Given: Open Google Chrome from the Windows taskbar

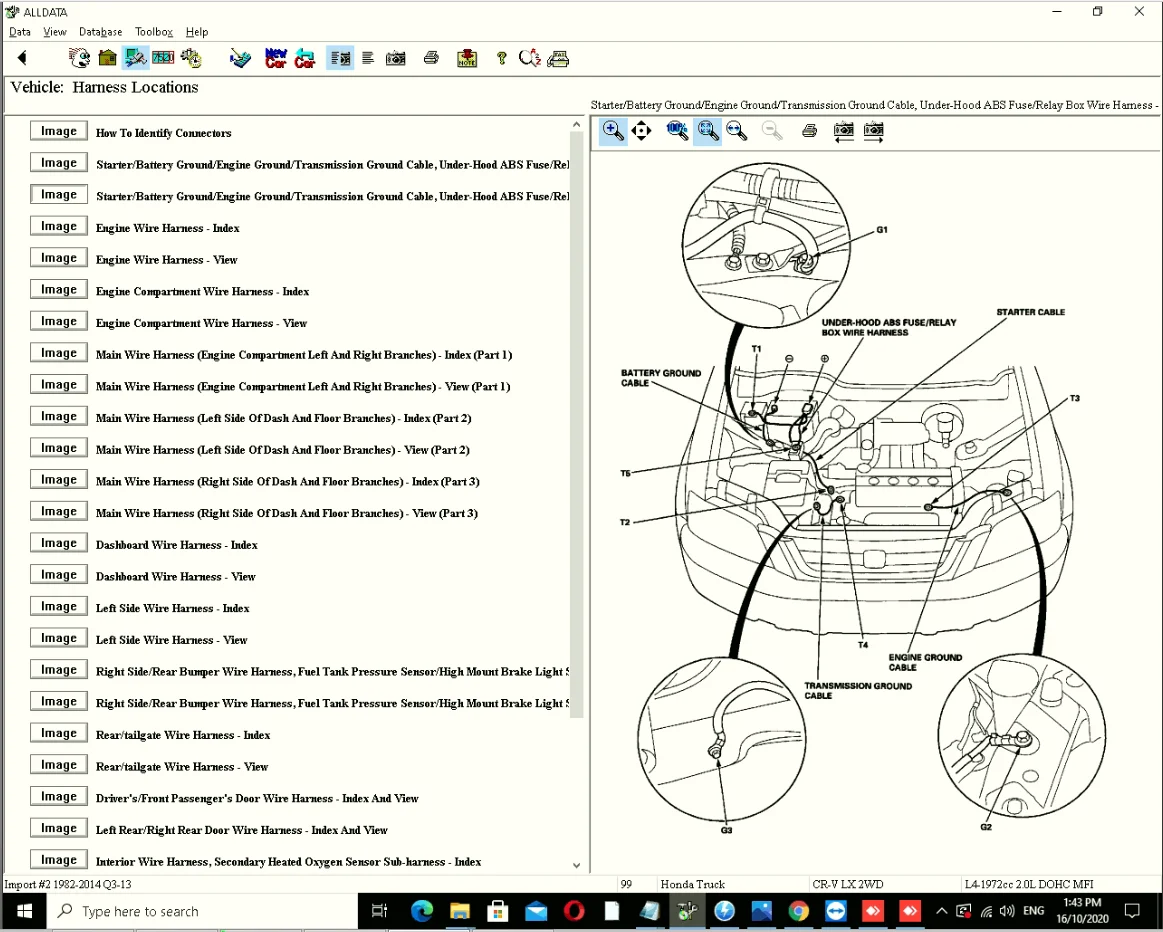Looking at the screenshot, I should (798, 911).
